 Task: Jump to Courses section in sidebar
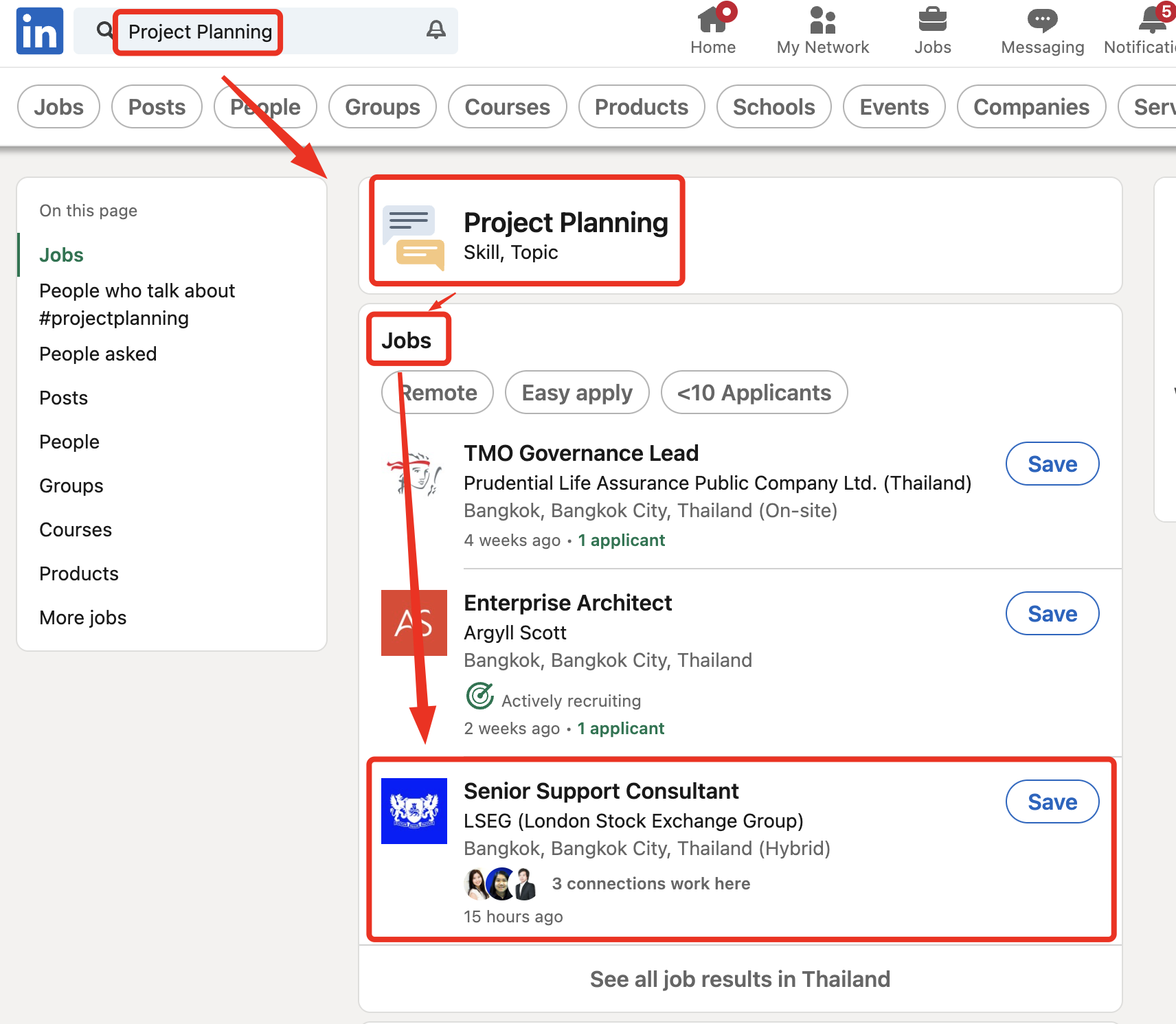coord(76,530)
